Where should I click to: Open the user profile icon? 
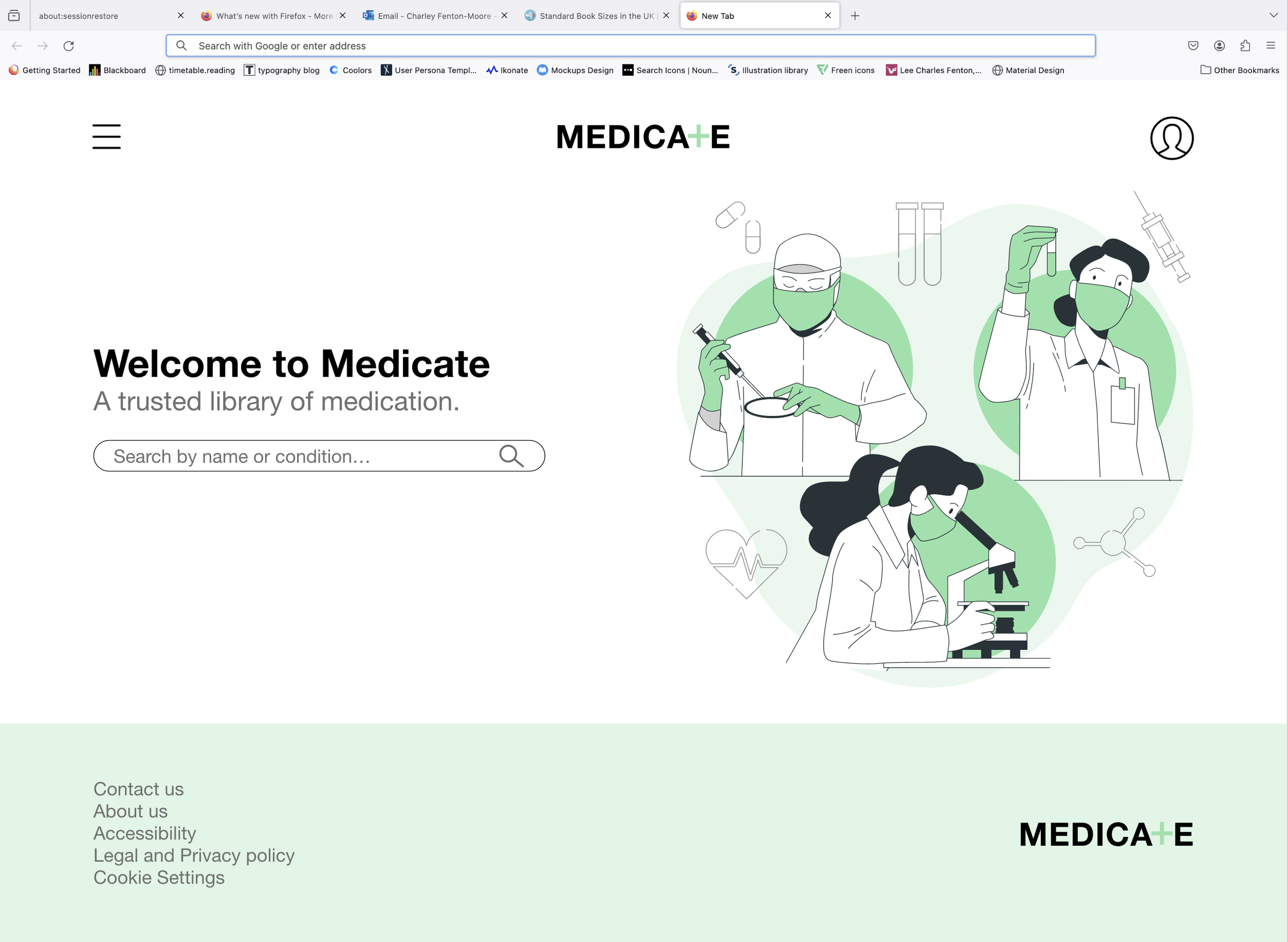1172,138
